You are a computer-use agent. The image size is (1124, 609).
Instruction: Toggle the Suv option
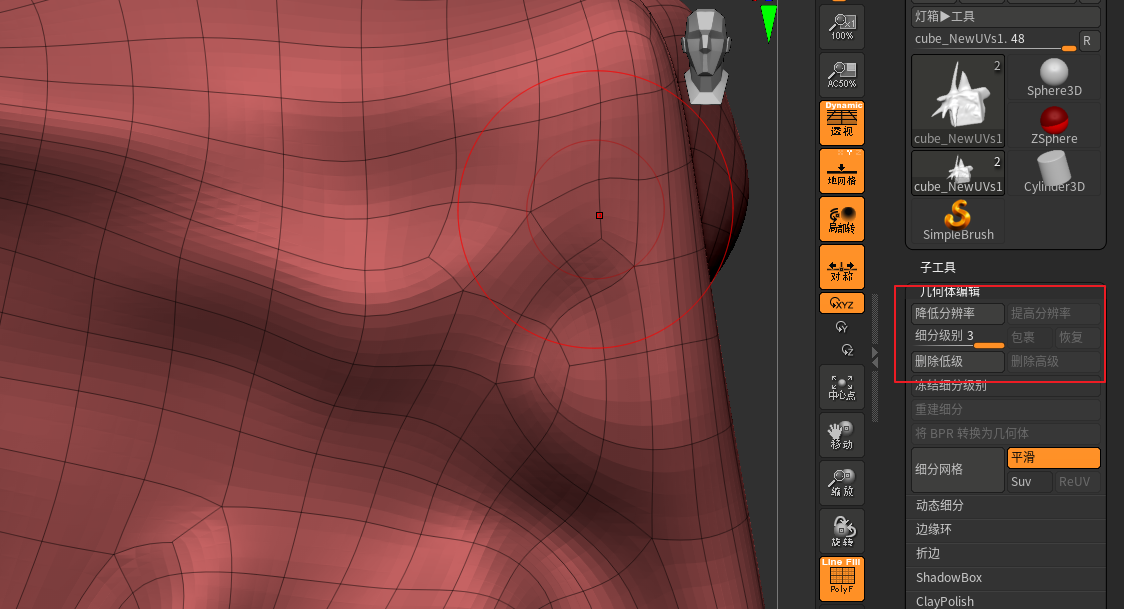click(1029, 481)
